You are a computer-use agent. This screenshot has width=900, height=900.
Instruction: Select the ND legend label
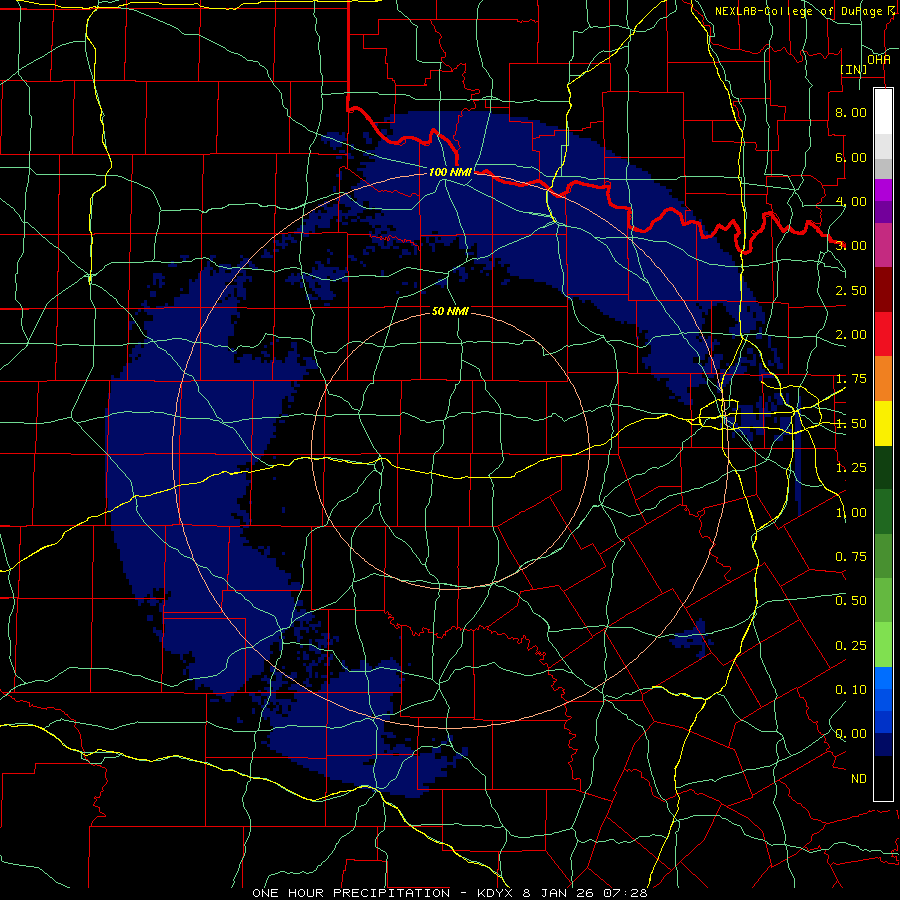click(x=859, y=779)
